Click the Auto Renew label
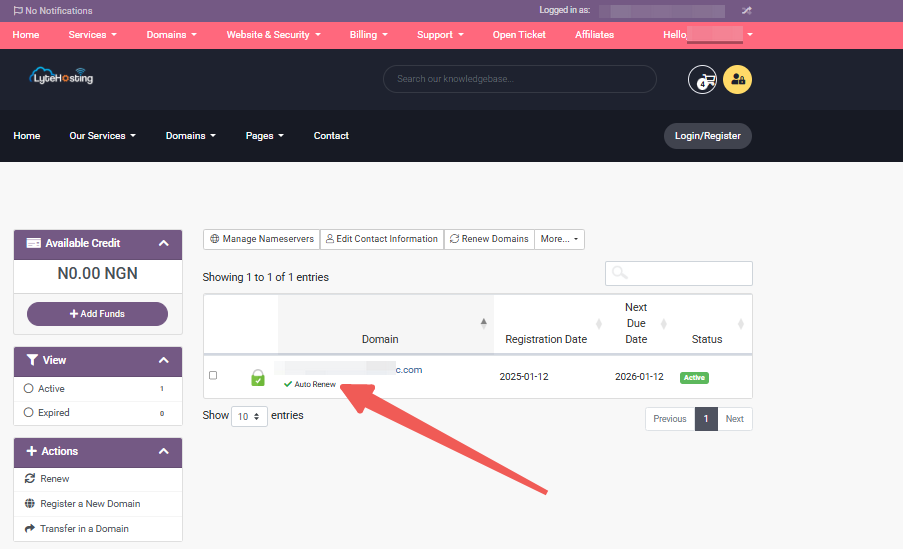 (310, 384)
